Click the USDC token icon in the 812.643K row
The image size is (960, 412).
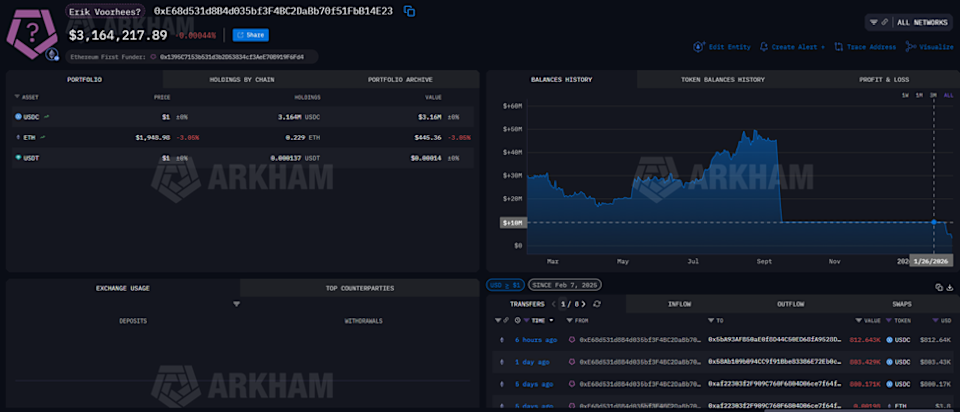pos(890,339)
